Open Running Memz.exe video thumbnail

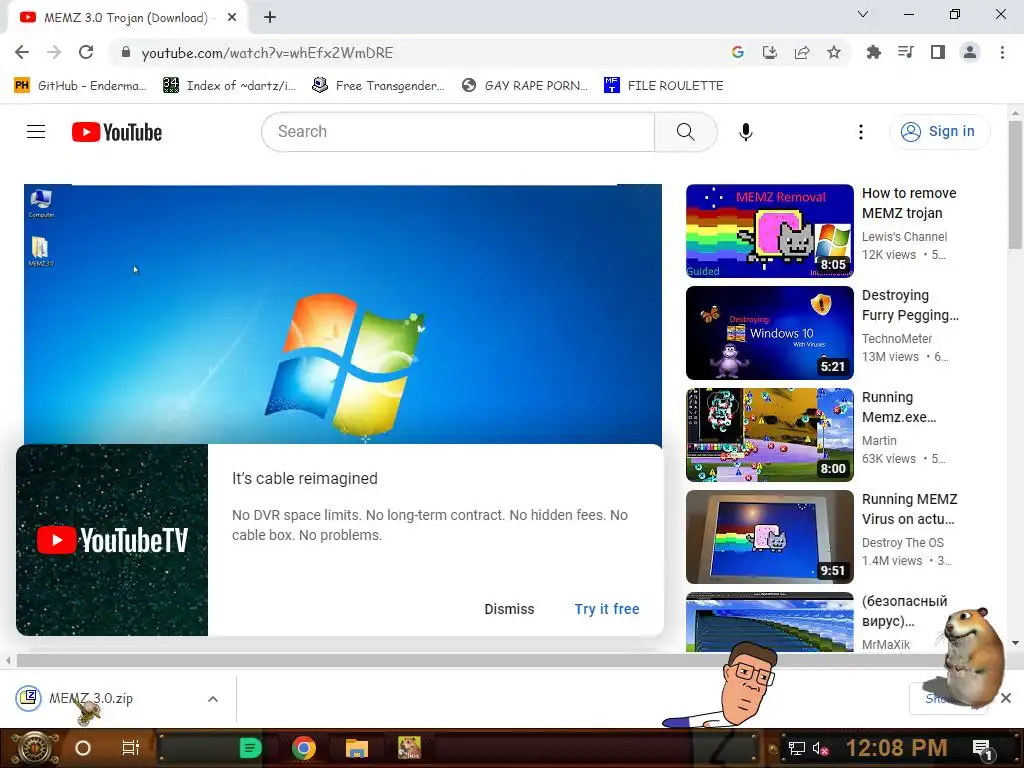pos(770,435)
